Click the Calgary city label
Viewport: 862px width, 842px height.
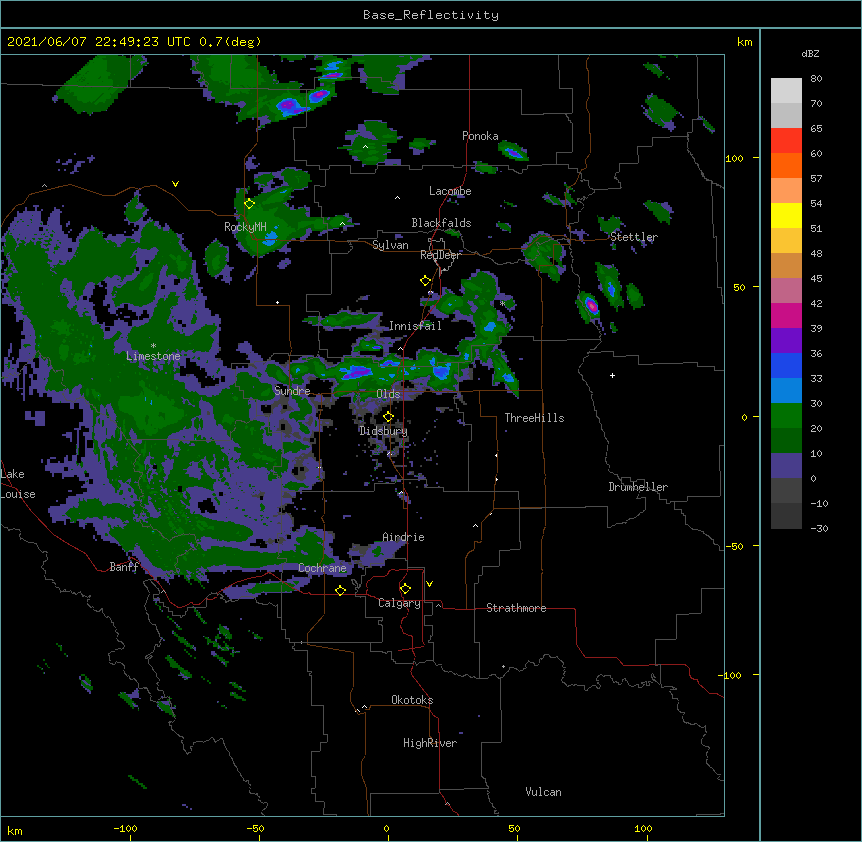[x=399, y=603]
